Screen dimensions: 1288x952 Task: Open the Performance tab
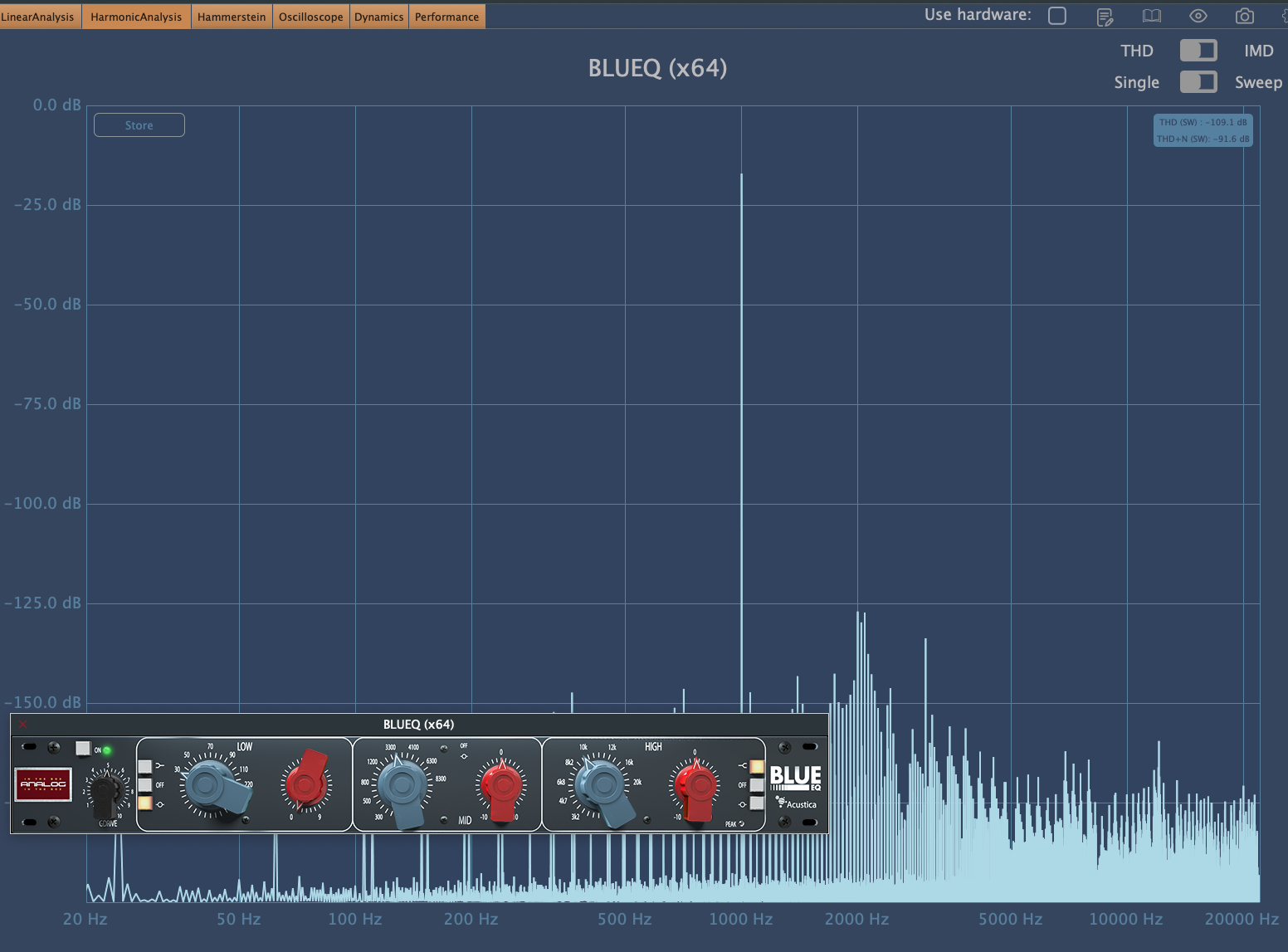pyautogui.click(x=446, y=17)
